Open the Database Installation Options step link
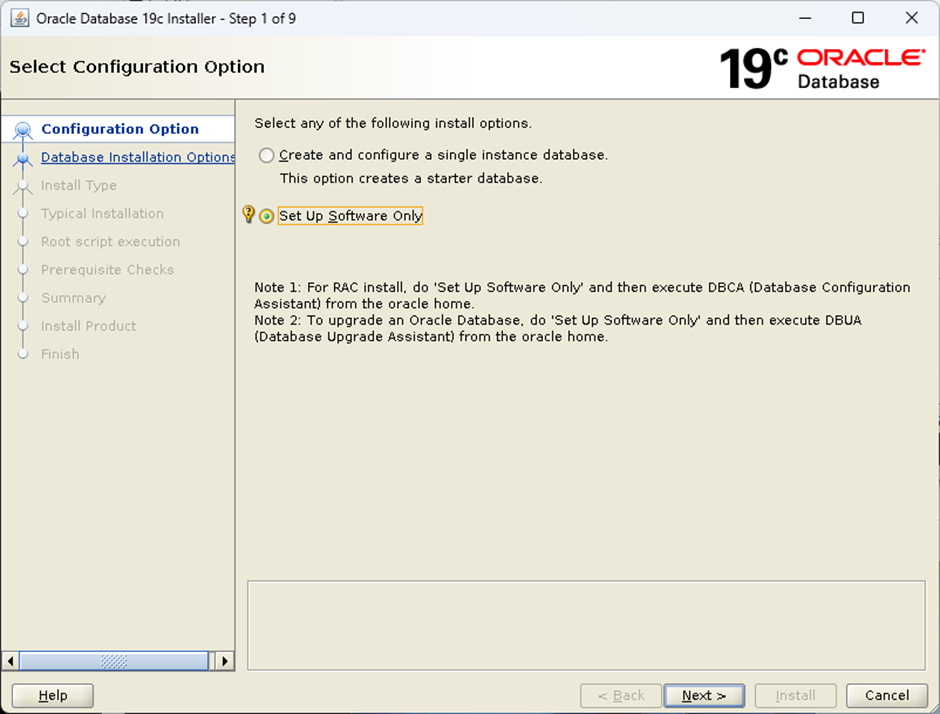Image resolution: width=940 pixels, height=714 pixels. pyautogui.click(x=138, y=157)
